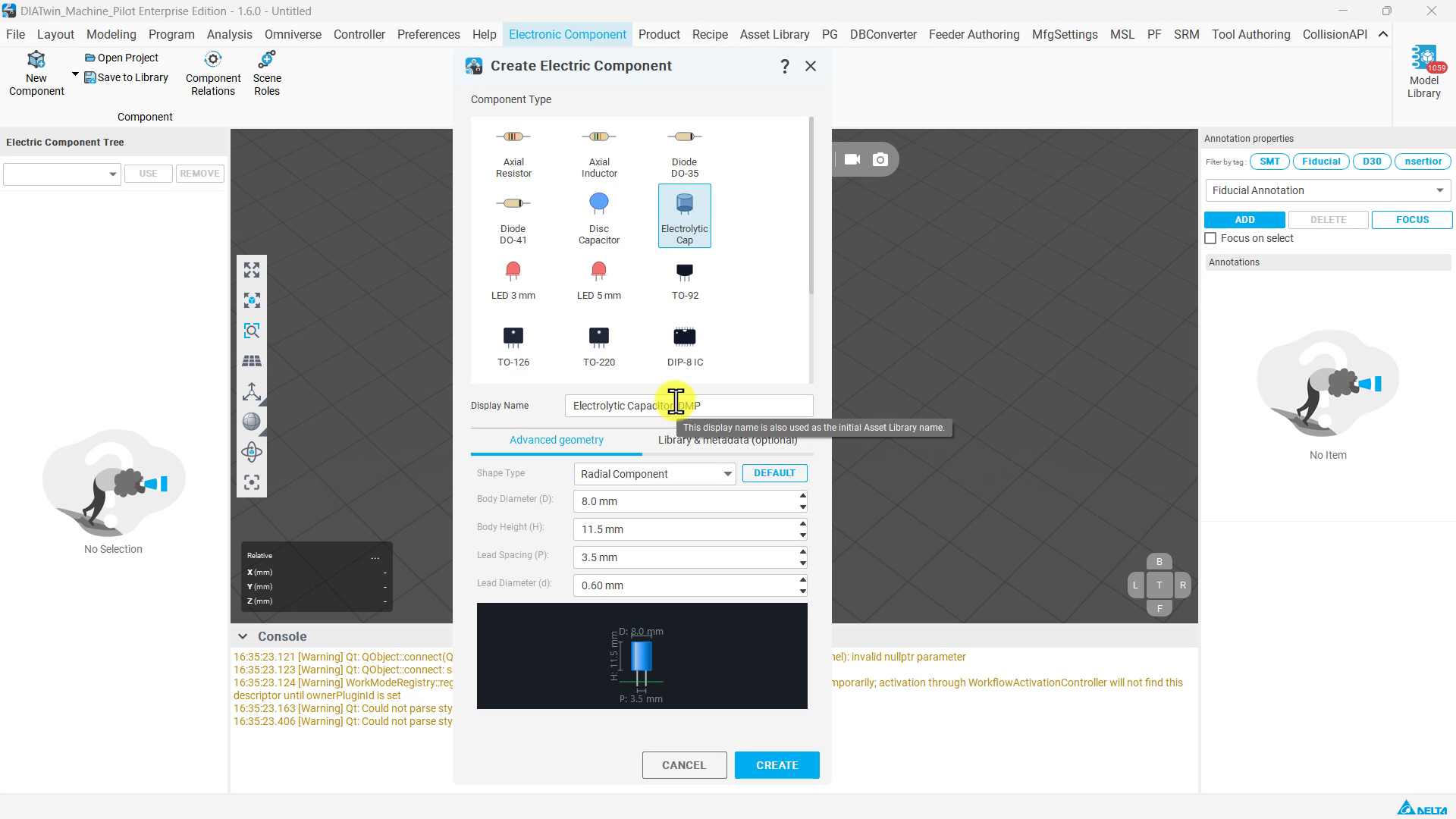
Task: Click the CANCEL button
Action: pos(684,765)
